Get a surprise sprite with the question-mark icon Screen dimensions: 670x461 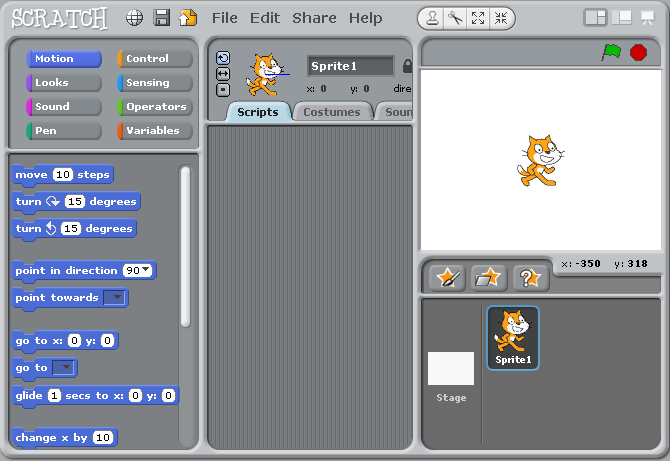pos(531,277)
